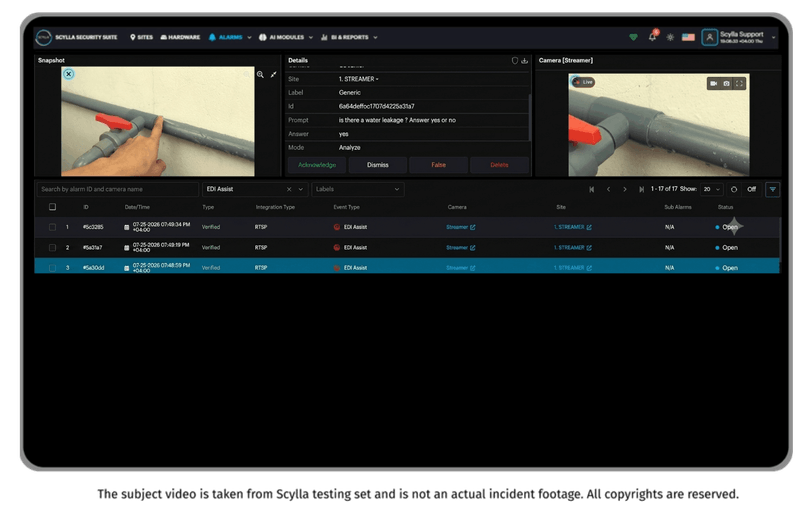The width and height of the screenshot is (812, 519).
Task: Expand the AI Modules menu chevron
Action: pos(311,38)
